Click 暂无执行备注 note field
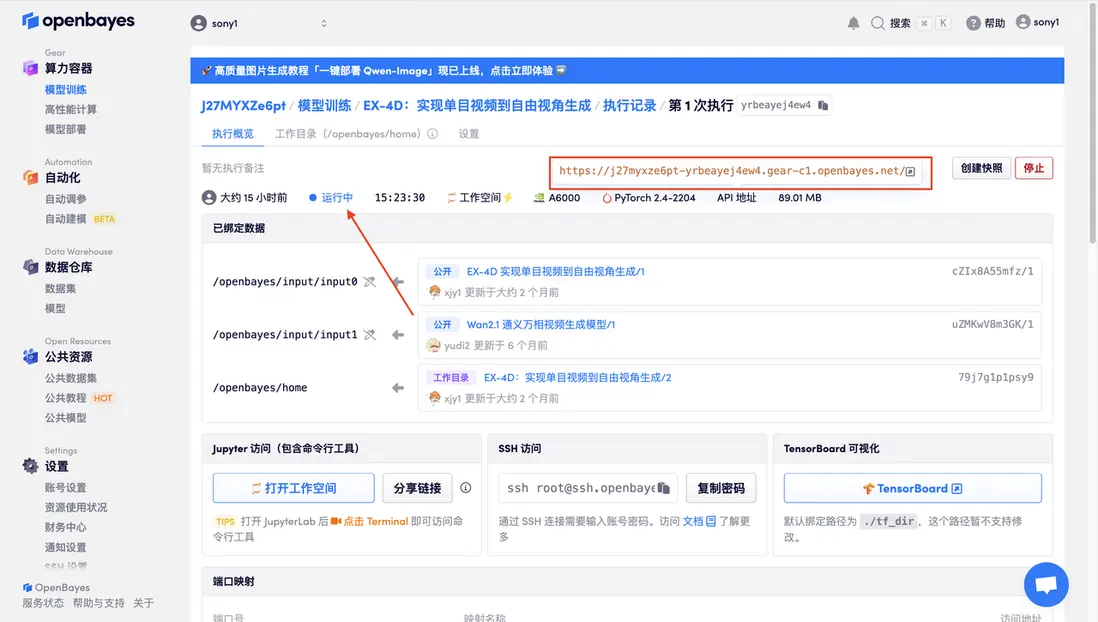 pos(232,168)
